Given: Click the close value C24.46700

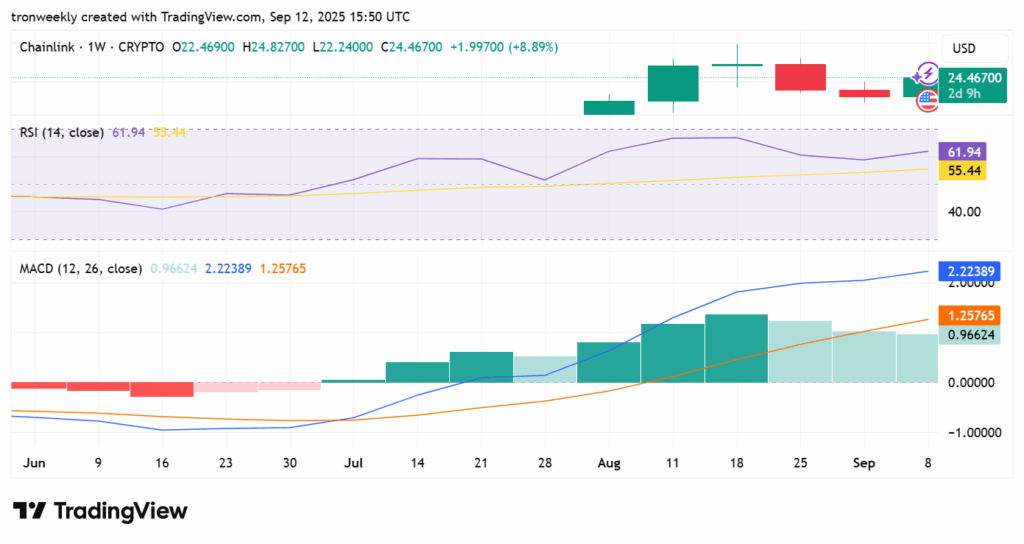Looking at the screenshot, I should (x=411, y=47).
